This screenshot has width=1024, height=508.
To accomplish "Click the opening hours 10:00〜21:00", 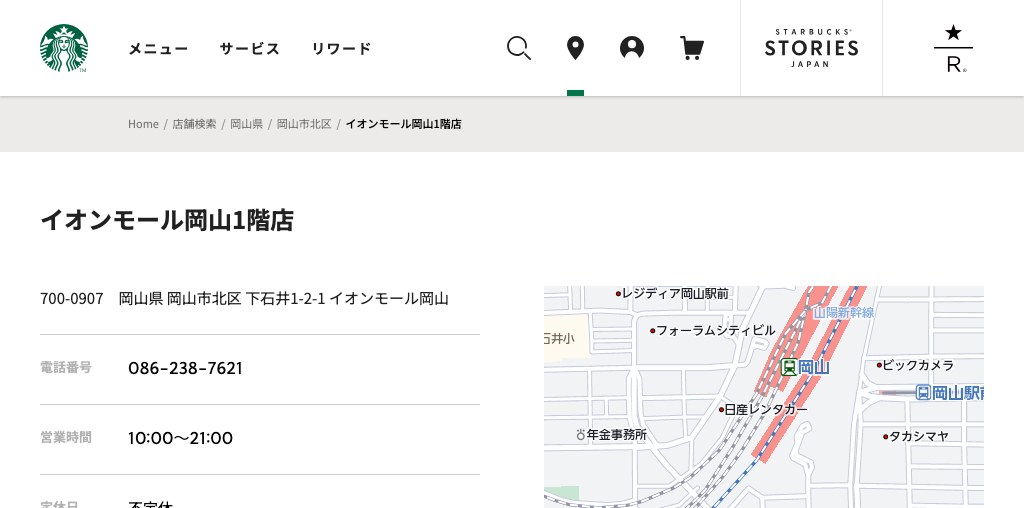I will (180, 438).
